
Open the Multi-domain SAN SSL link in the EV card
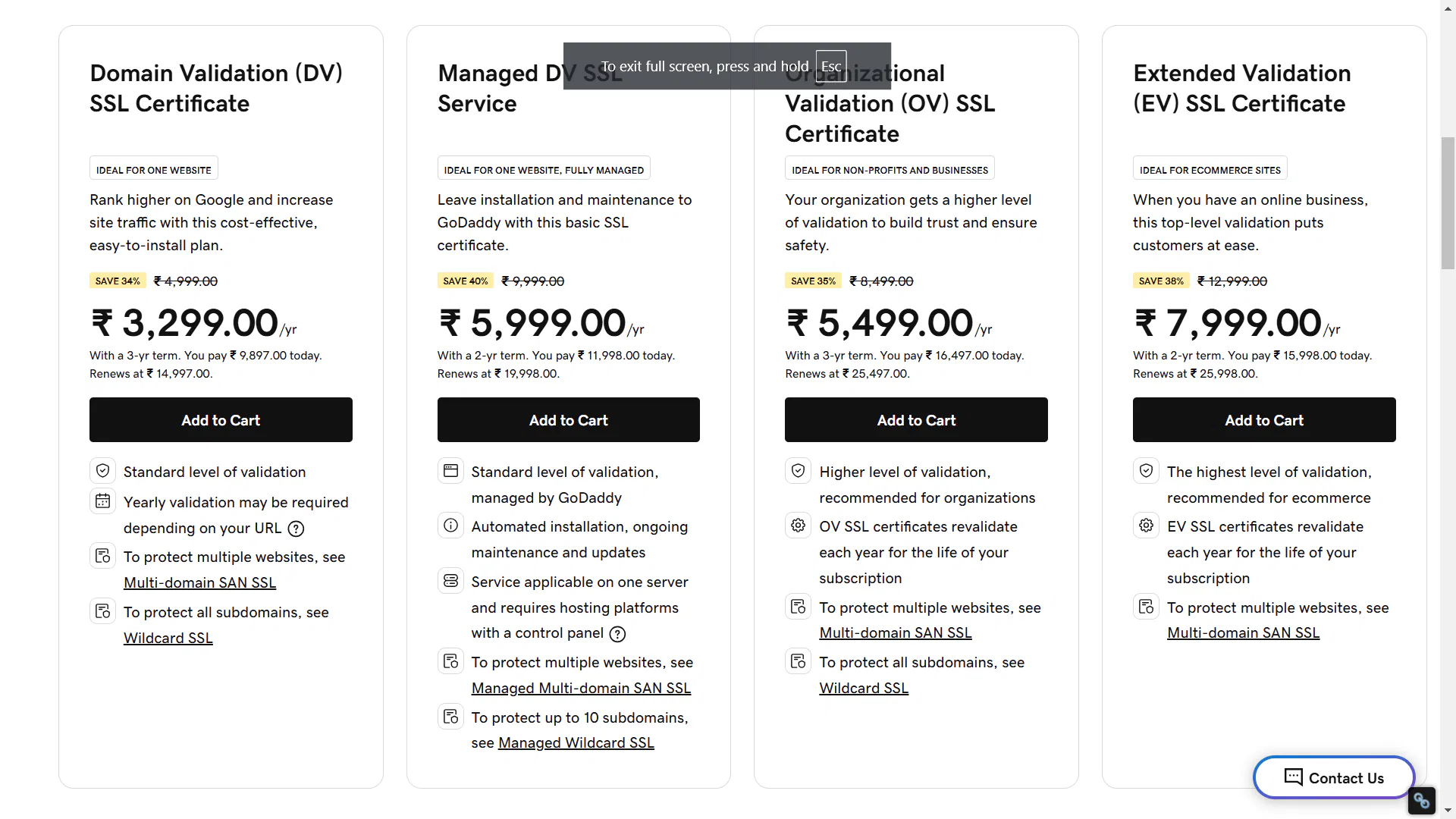click(x=1243, y=633)
